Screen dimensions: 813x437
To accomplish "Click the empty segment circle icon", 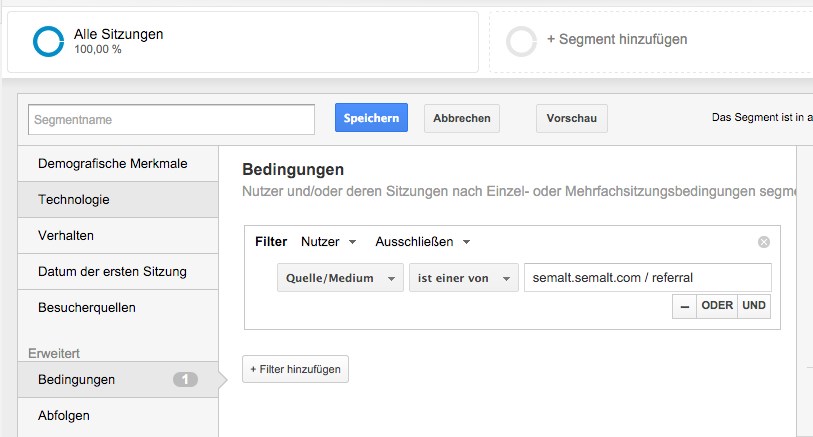I will point(521,41).
